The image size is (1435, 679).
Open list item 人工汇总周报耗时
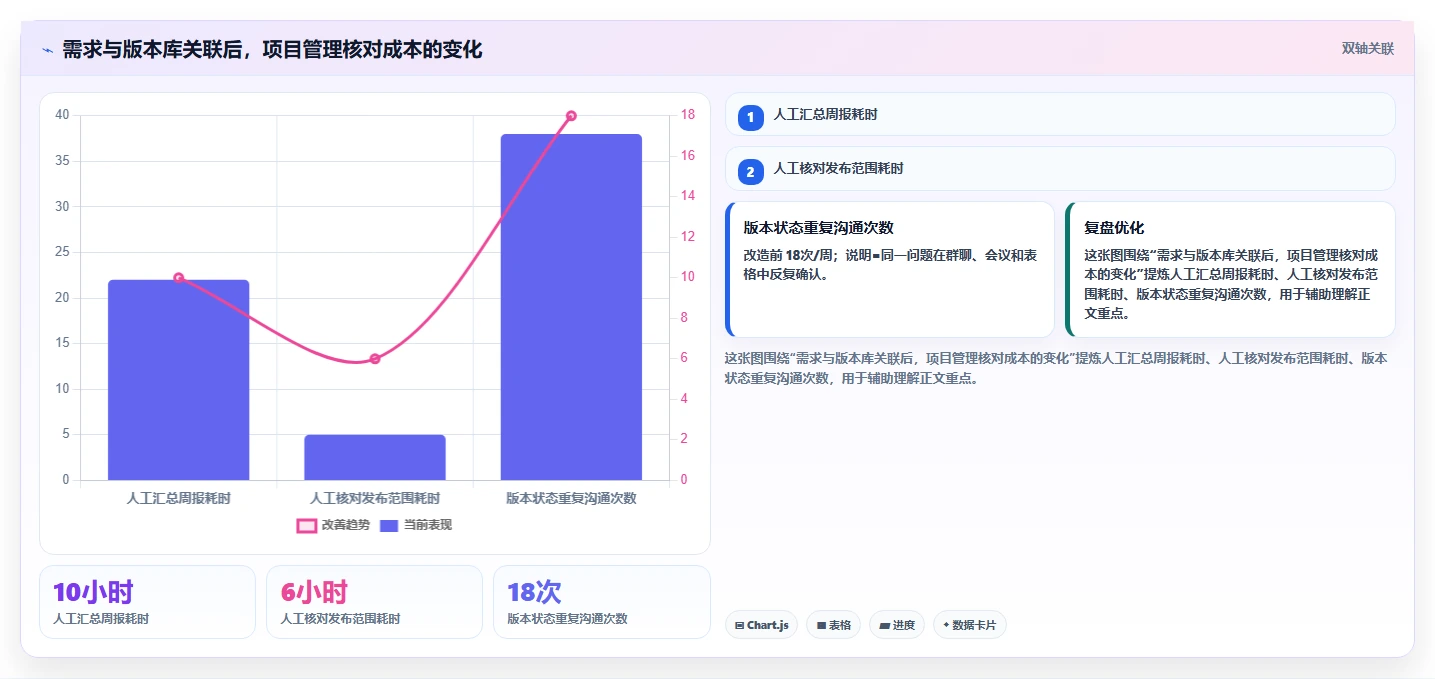tap(1060, 114)
